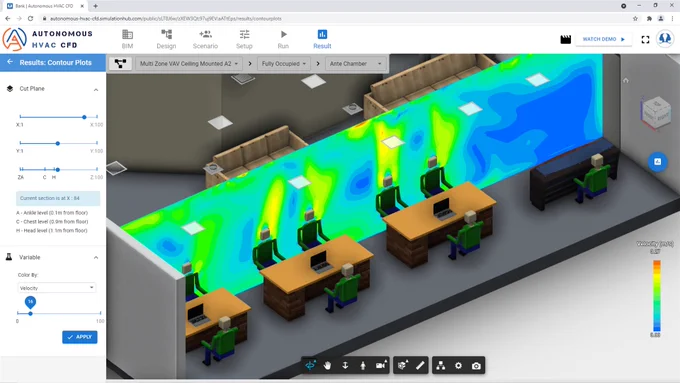Open Multi Zone VAV Ceiling Mounted A2 dropdown
The image size is (680, 383).
point(189,63)
